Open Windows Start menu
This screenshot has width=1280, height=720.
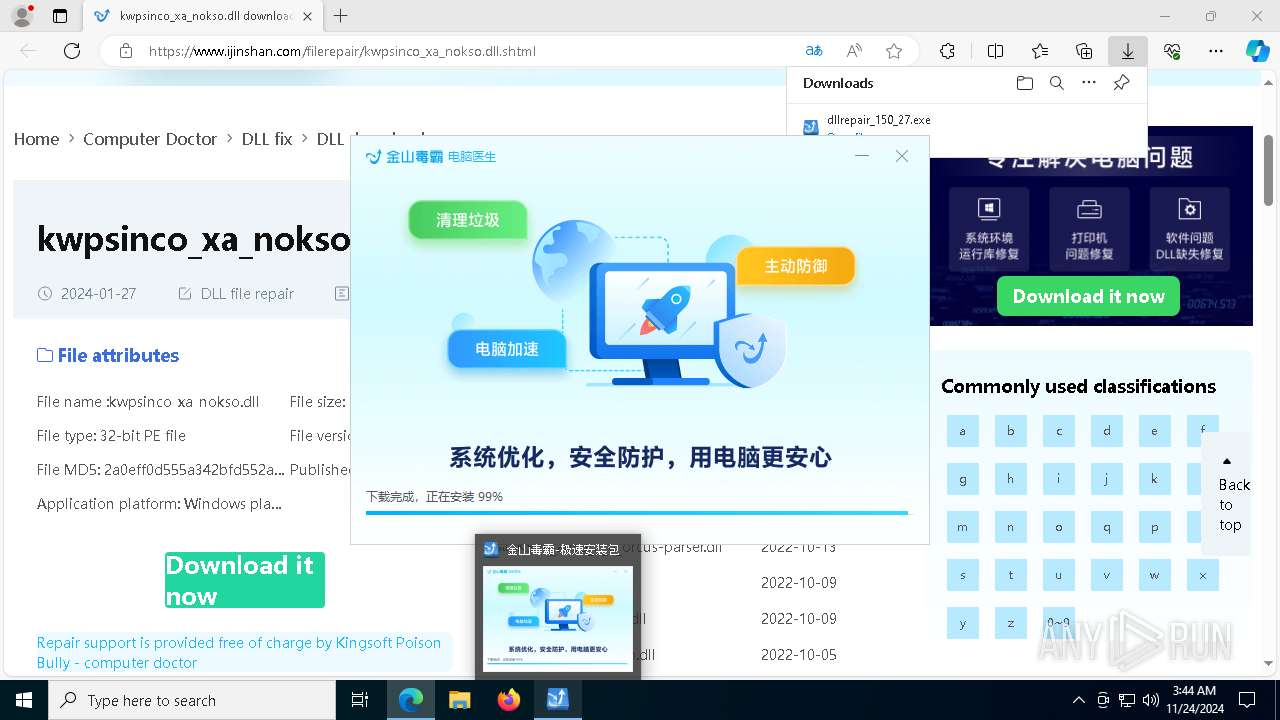click(x=23, y=700)
